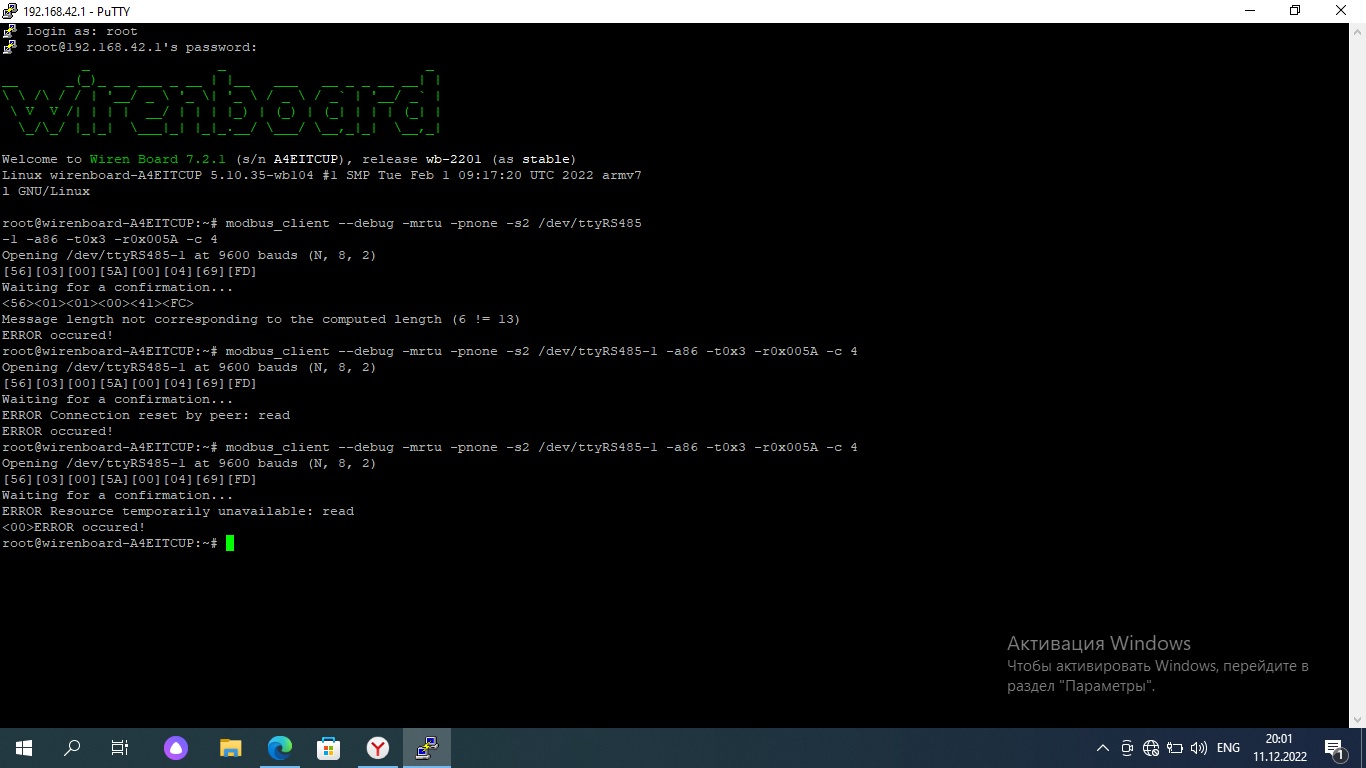Click response bytes '<56><01><01><00><41><FC>'
Image resolution: width=1366 pixels, height=768 pixels.
tap(98, 303)
